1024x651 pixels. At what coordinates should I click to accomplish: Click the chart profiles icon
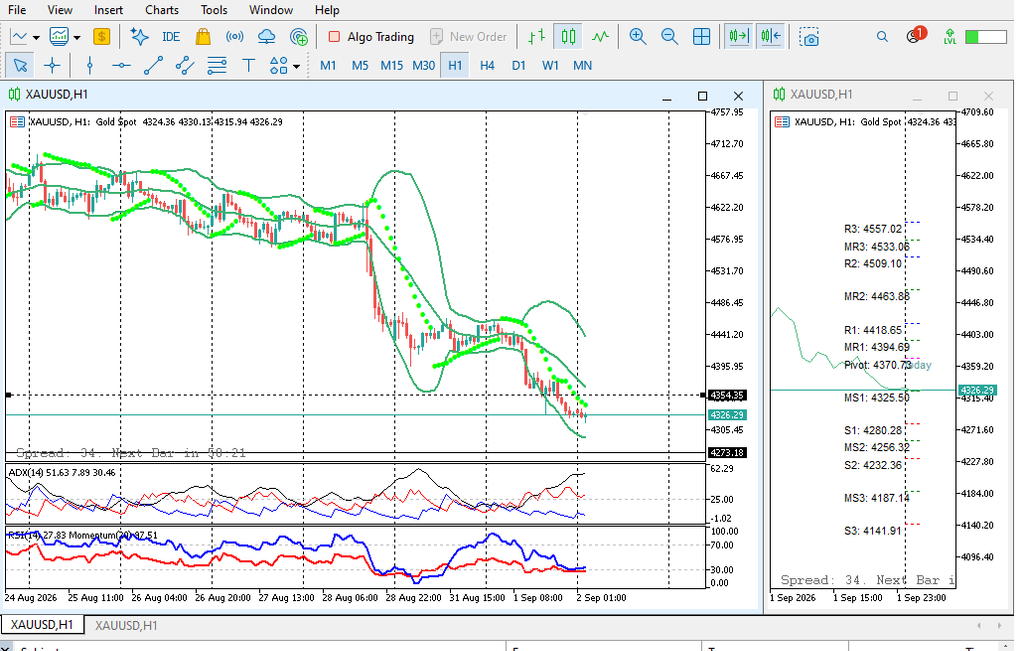(x=59, y=37)
